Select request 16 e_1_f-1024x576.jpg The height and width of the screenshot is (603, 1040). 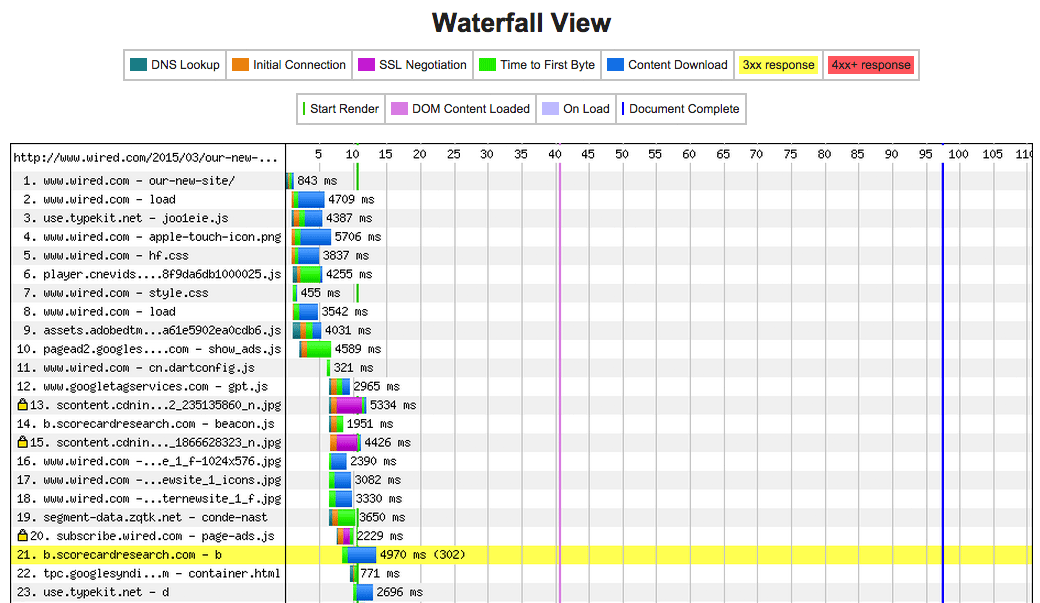(149, 461)
